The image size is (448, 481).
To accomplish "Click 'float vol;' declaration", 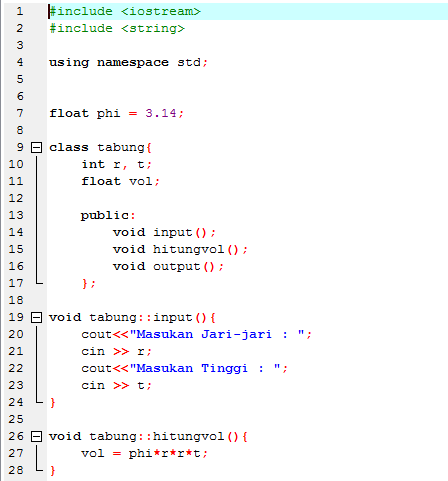I will tap(121, 182).
